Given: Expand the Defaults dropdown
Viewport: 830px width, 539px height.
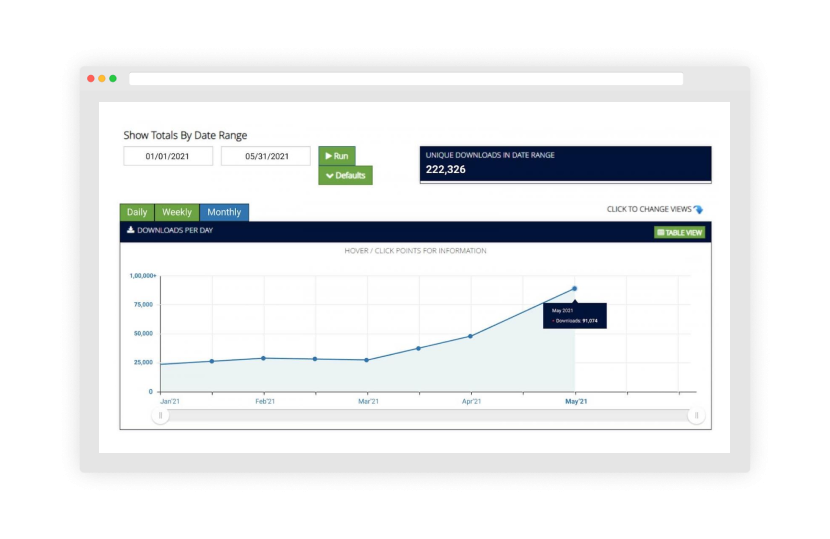Looking at the screenshot, I should point(345,176).
